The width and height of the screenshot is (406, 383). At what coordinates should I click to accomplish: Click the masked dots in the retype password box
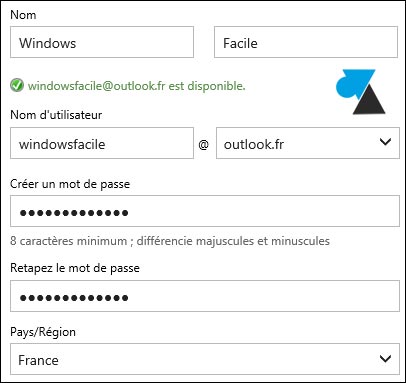[x=74, y=298]
